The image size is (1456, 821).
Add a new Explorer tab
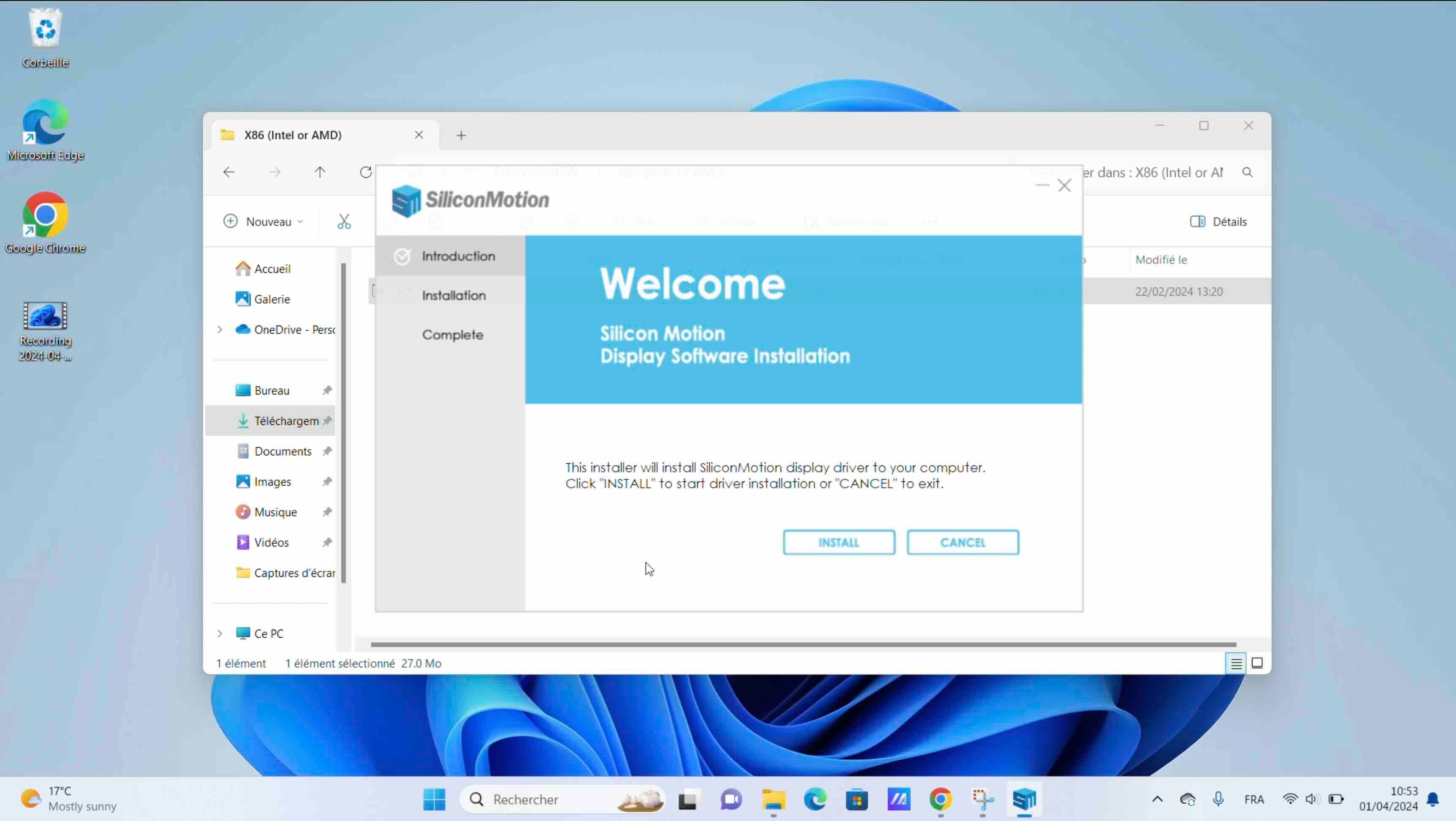point(461,135)
